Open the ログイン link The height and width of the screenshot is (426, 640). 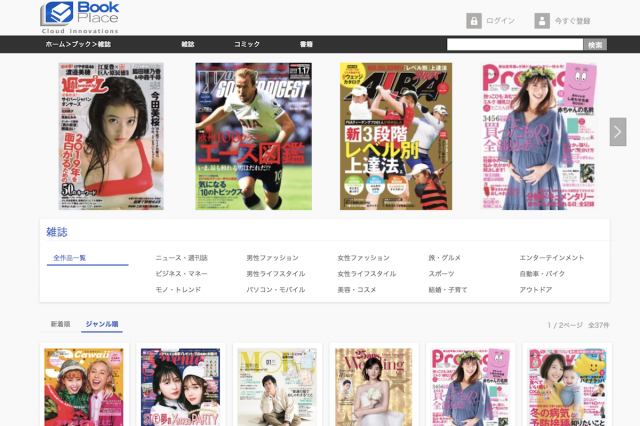500,21
